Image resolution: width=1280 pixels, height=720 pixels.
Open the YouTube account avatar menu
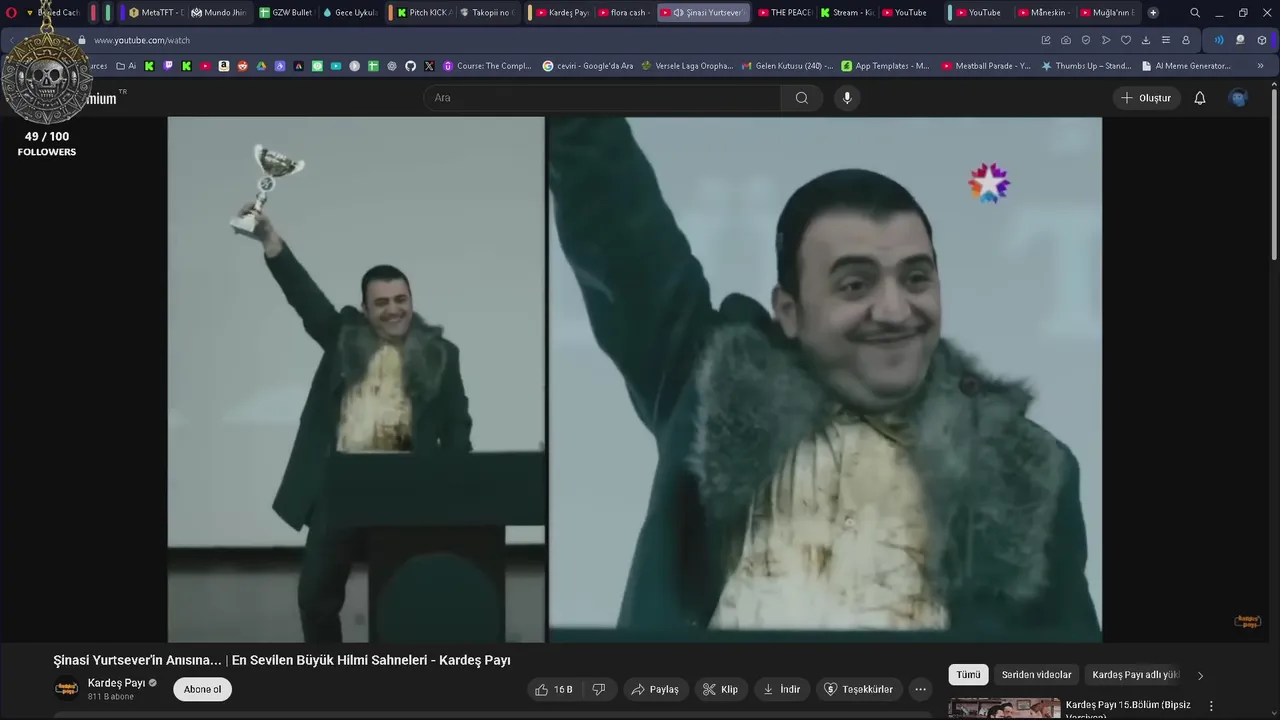pos(1238,98)
